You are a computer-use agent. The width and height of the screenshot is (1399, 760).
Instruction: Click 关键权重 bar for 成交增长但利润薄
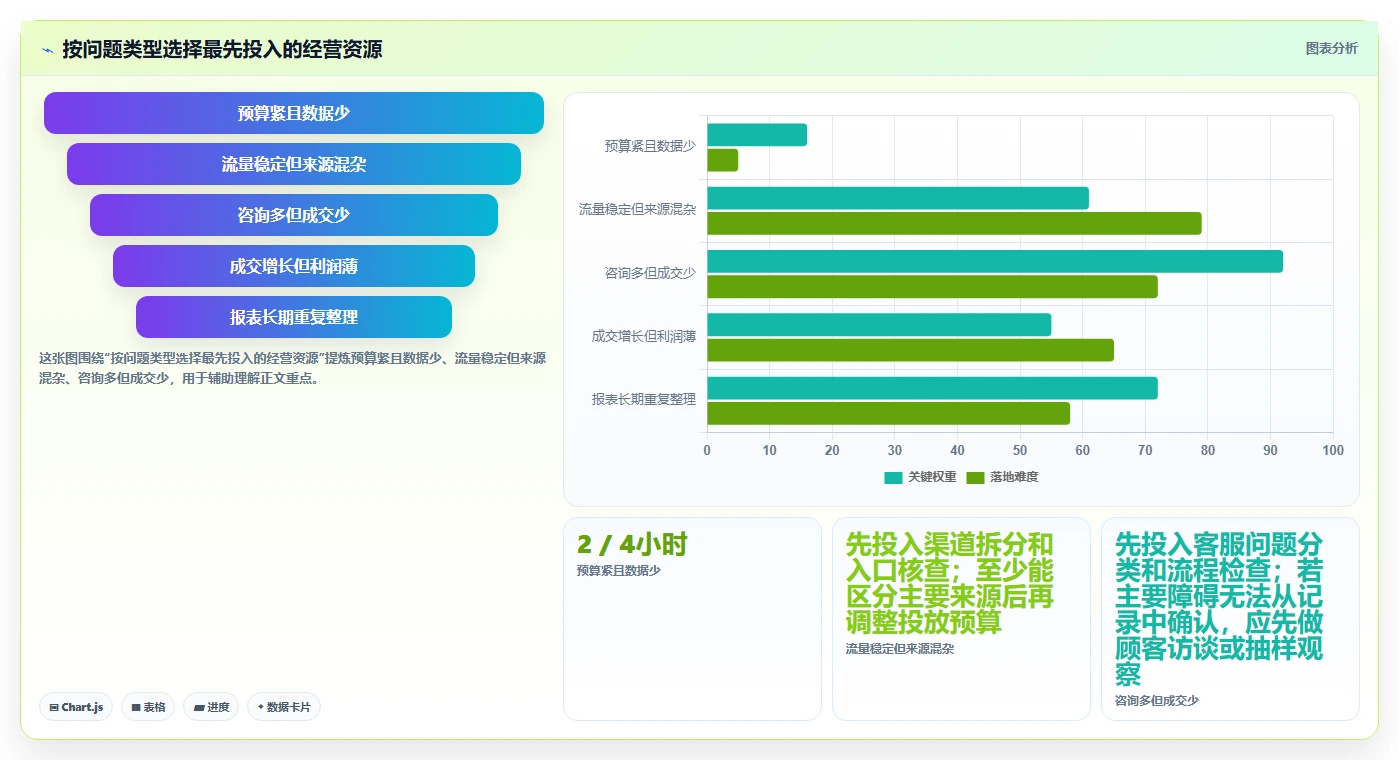coord(879,324)
